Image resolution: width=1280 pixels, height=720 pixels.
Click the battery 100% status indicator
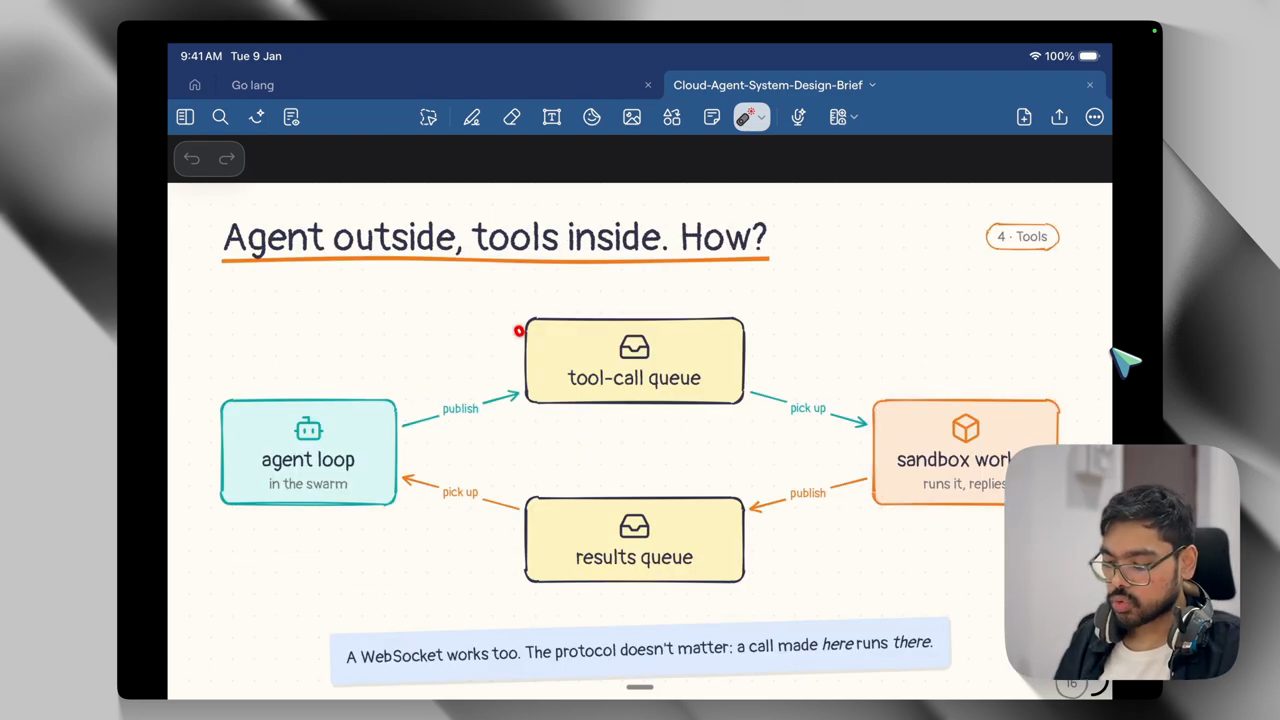(1072, 56)
